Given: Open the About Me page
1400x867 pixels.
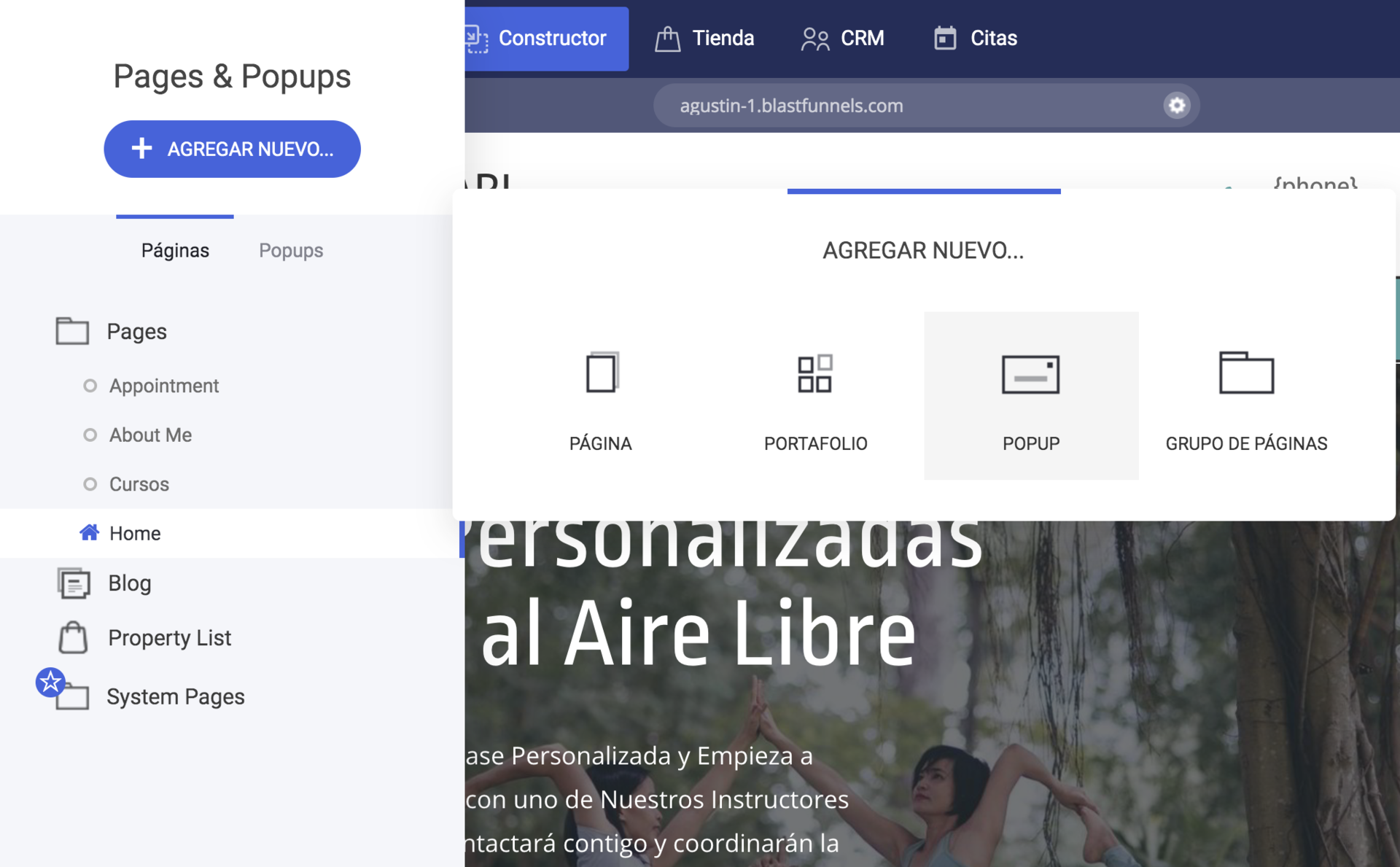Looking at the screenshot, I should pyautogui.click(x=150, y=435).
